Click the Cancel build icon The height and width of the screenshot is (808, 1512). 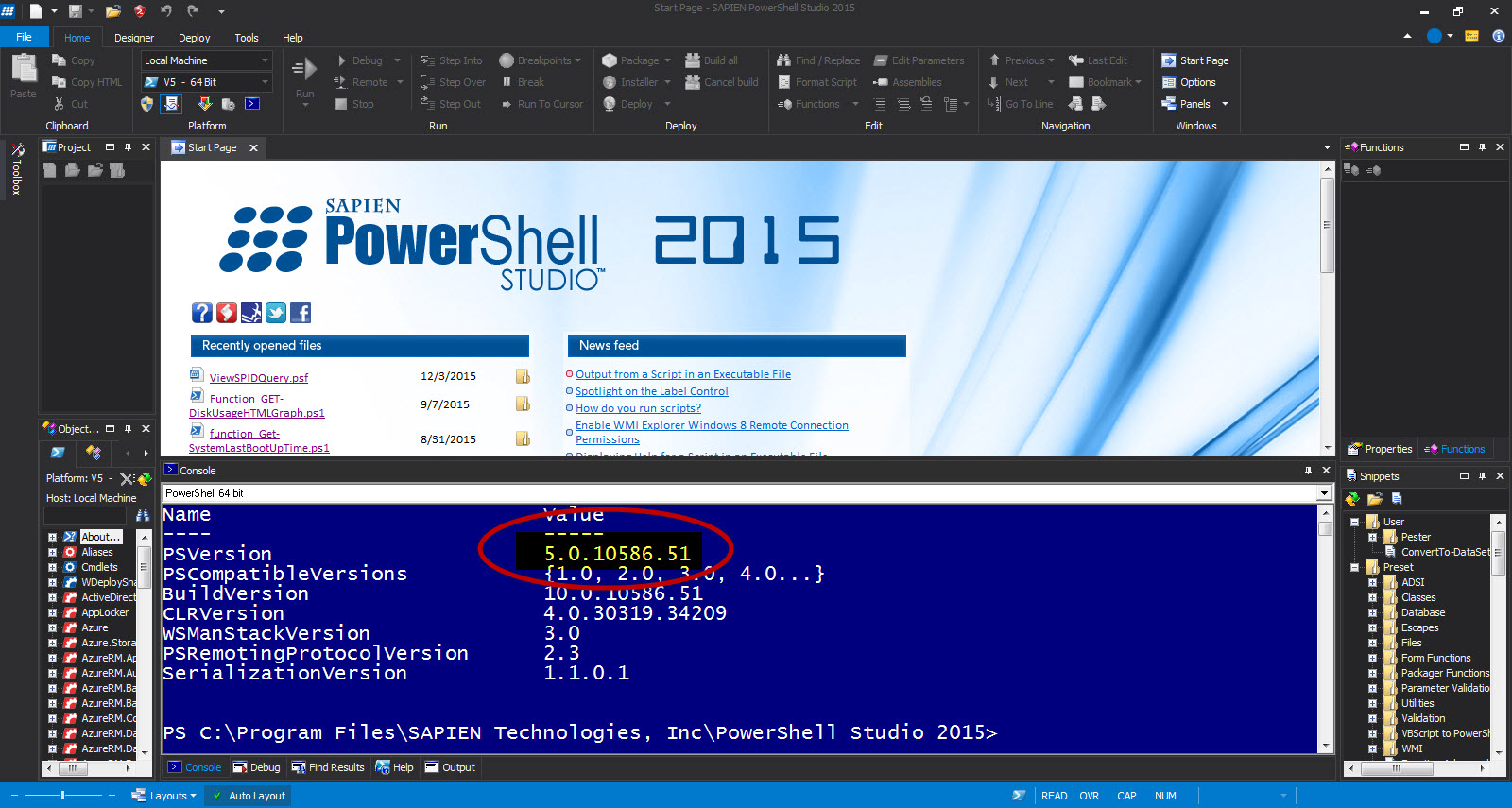click(693, 82)
